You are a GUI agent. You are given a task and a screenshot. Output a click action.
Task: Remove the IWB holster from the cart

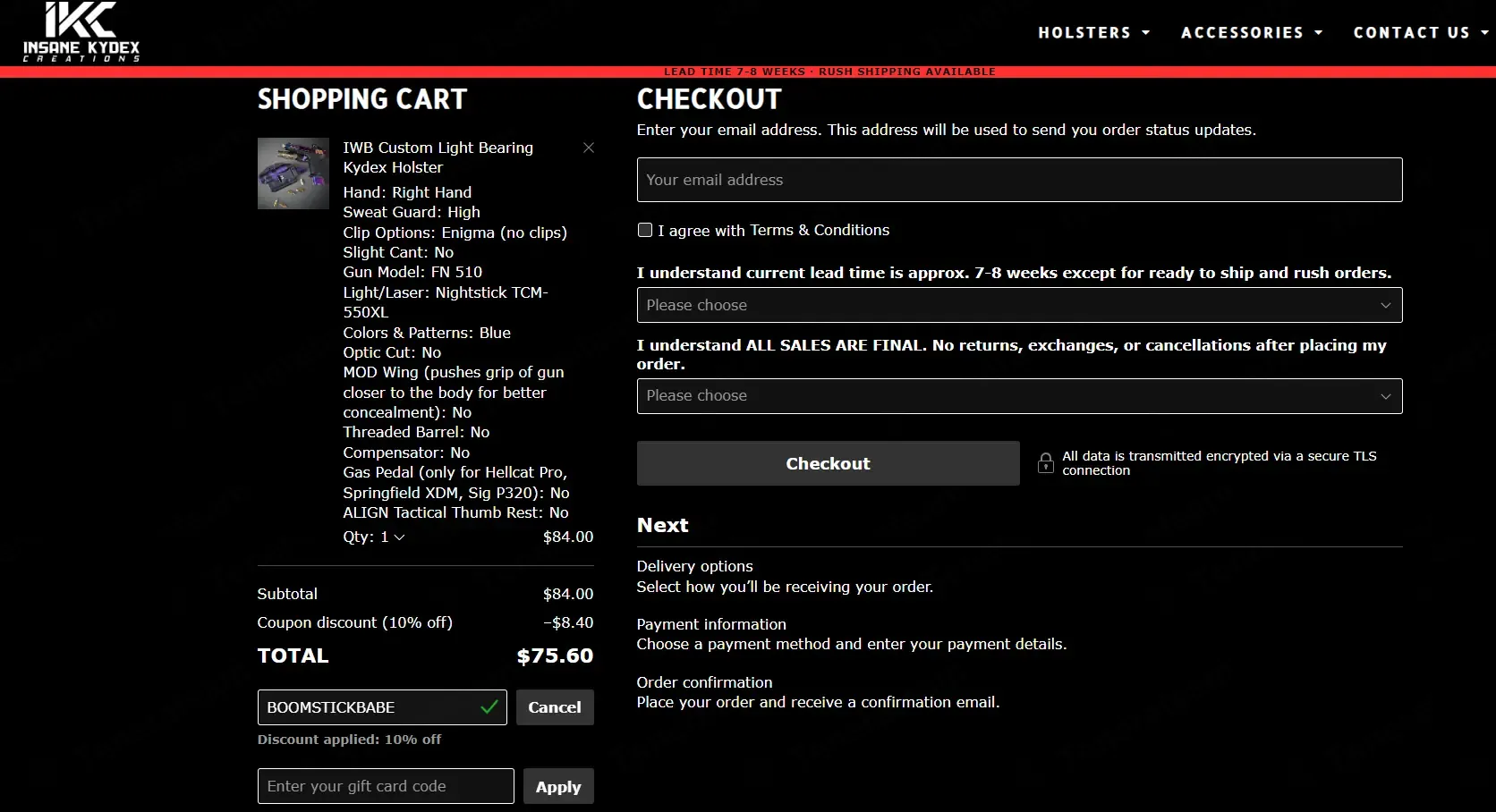(588, 148)
